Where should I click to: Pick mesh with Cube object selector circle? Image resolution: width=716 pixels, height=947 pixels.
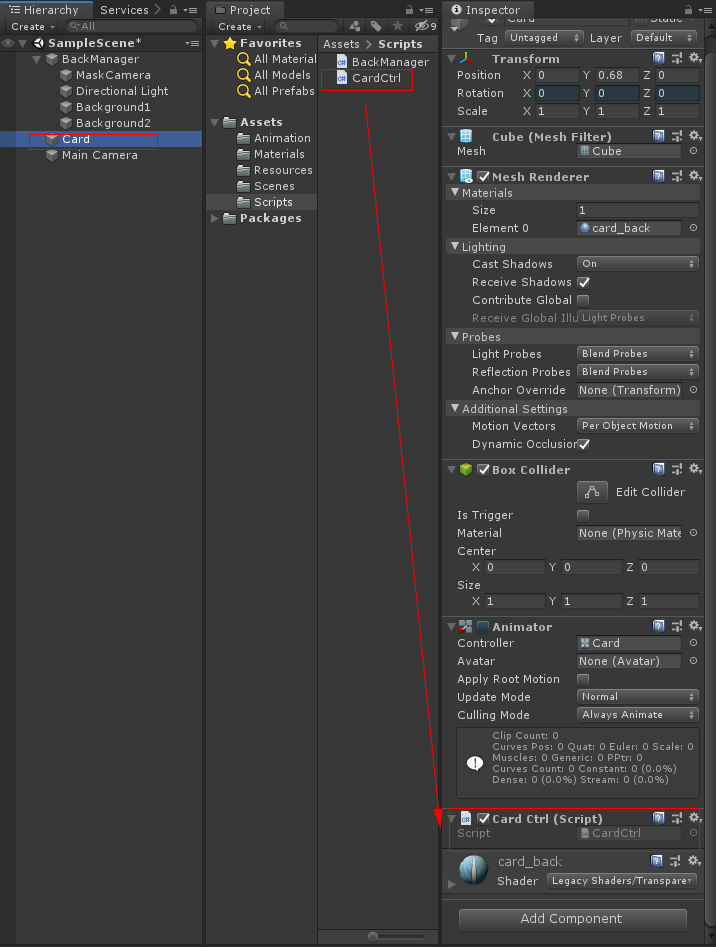pyautogui.click(x=694, y=151)
